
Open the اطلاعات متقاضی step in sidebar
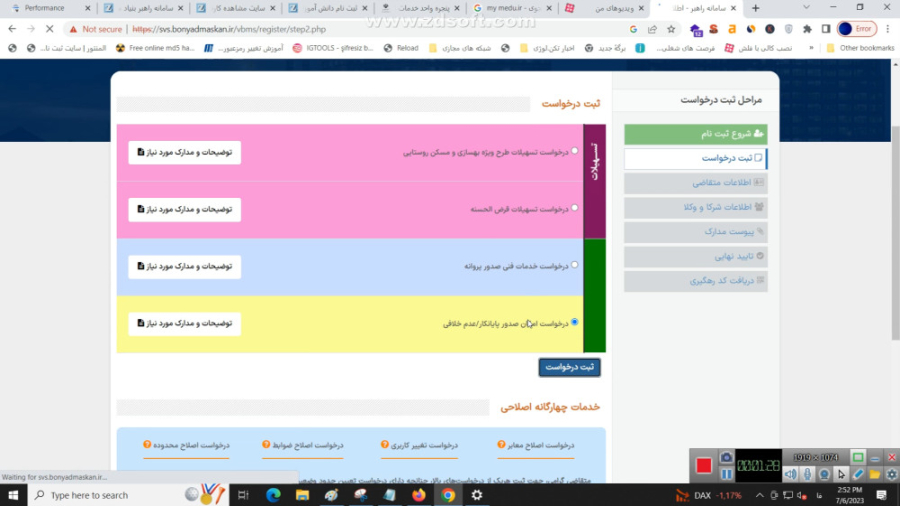click(696, 182)
